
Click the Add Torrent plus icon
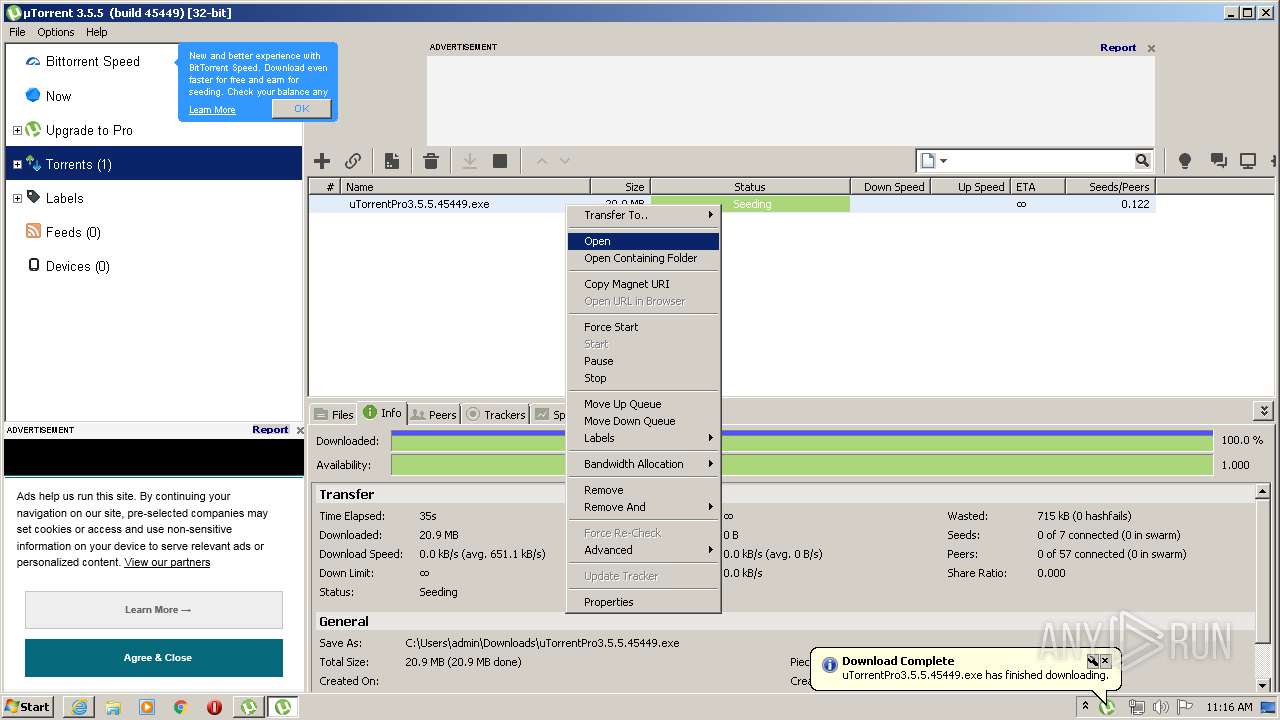tap(322, 161)
